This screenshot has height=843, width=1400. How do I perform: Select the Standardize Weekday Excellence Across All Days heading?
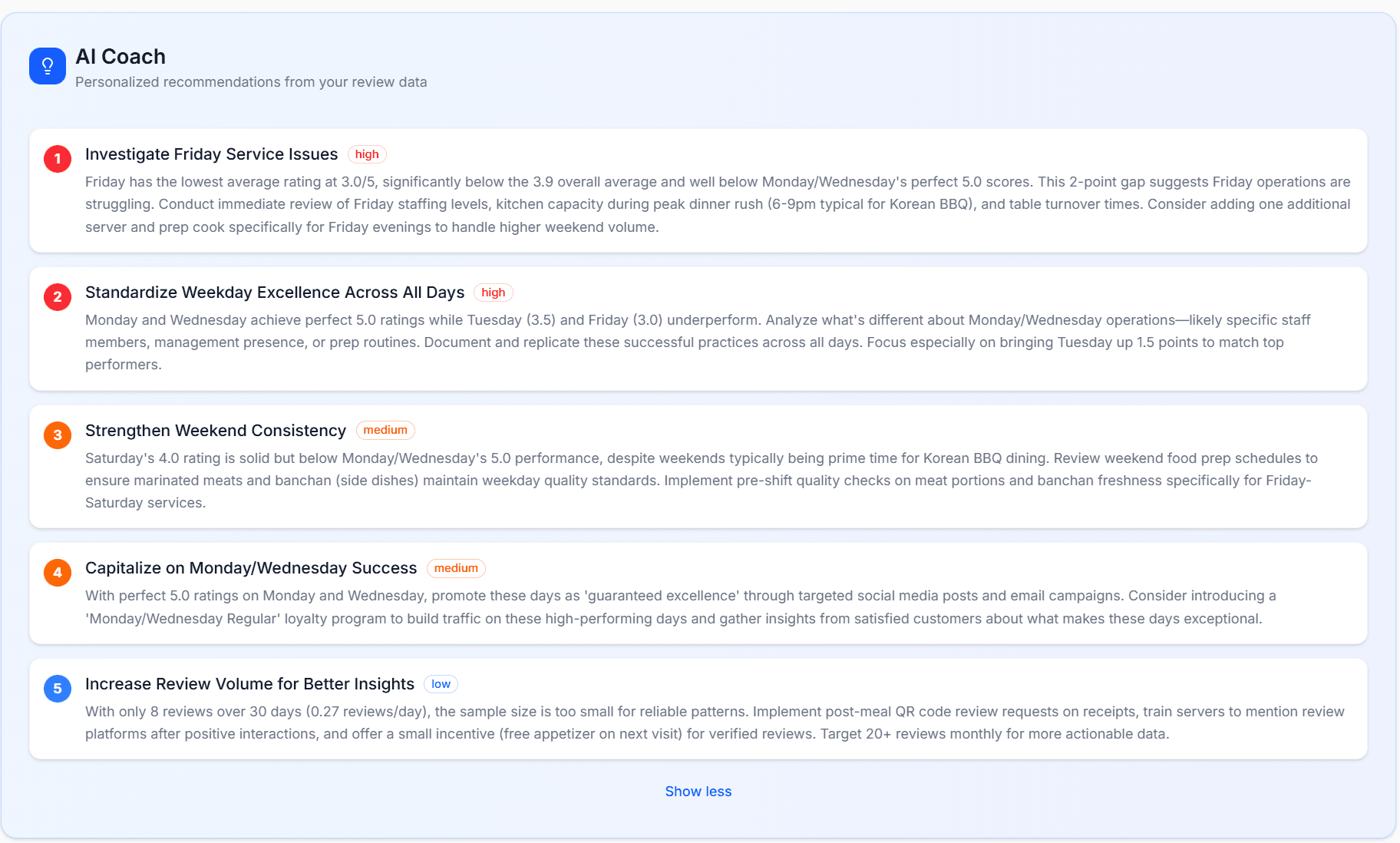275,293
